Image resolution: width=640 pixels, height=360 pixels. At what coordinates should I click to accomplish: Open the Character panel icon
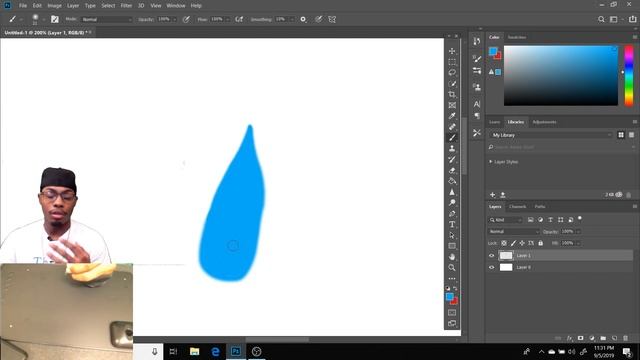[x=476, y=104]
